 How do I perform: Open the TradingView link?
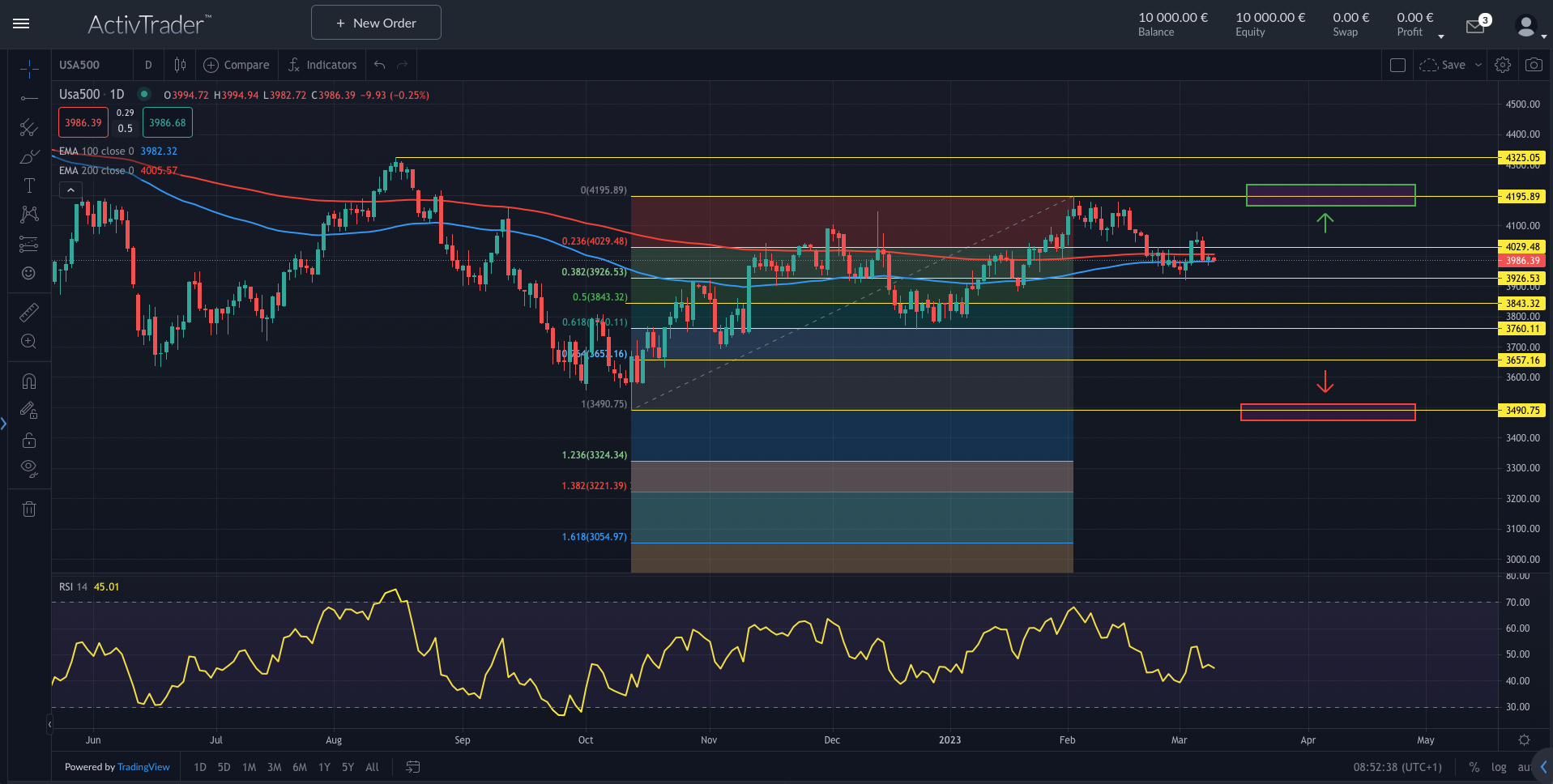click(143, 766)
